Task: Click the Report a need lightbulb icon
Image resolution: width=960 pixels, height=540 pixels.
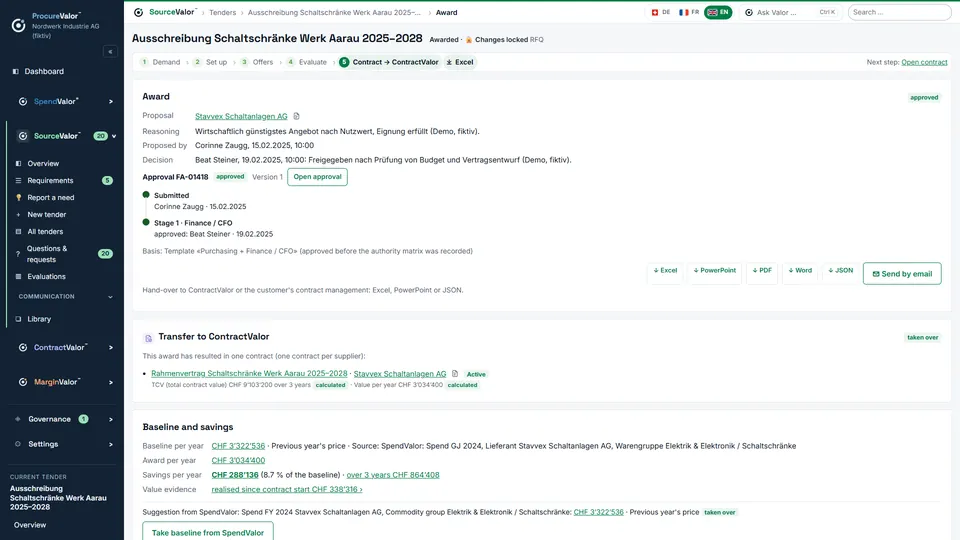Action: pyautogui.click(x=18, y=198)
